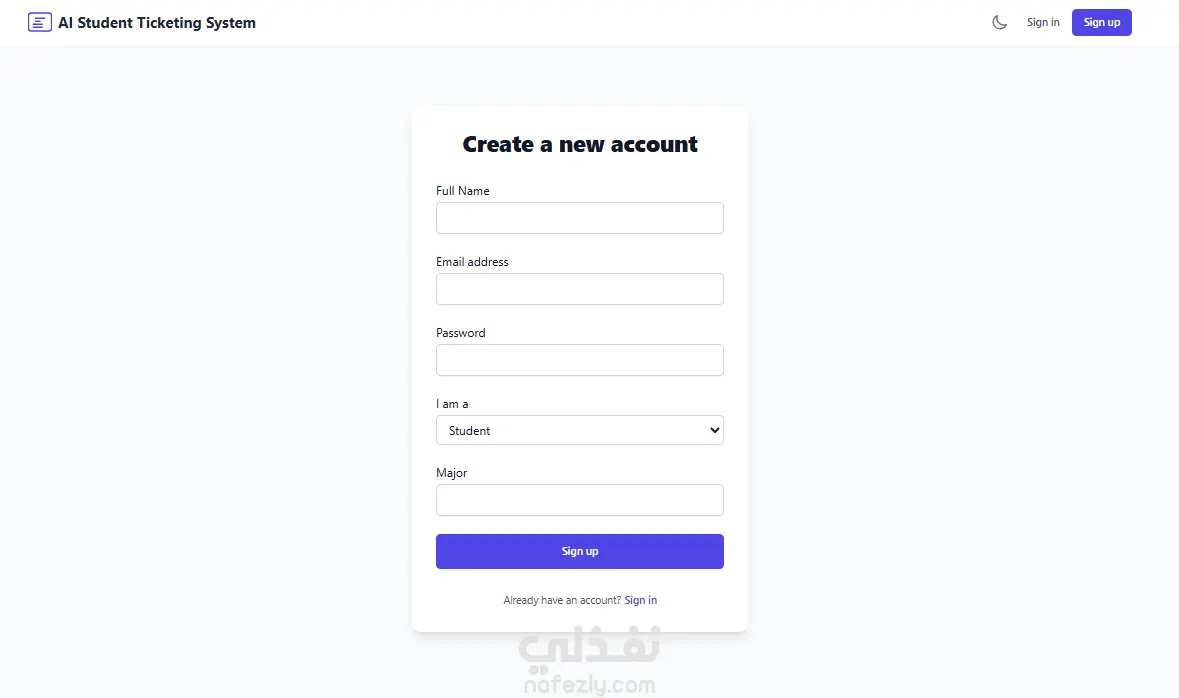Toggle dark mode with the moon icon

tap(999, 21)
